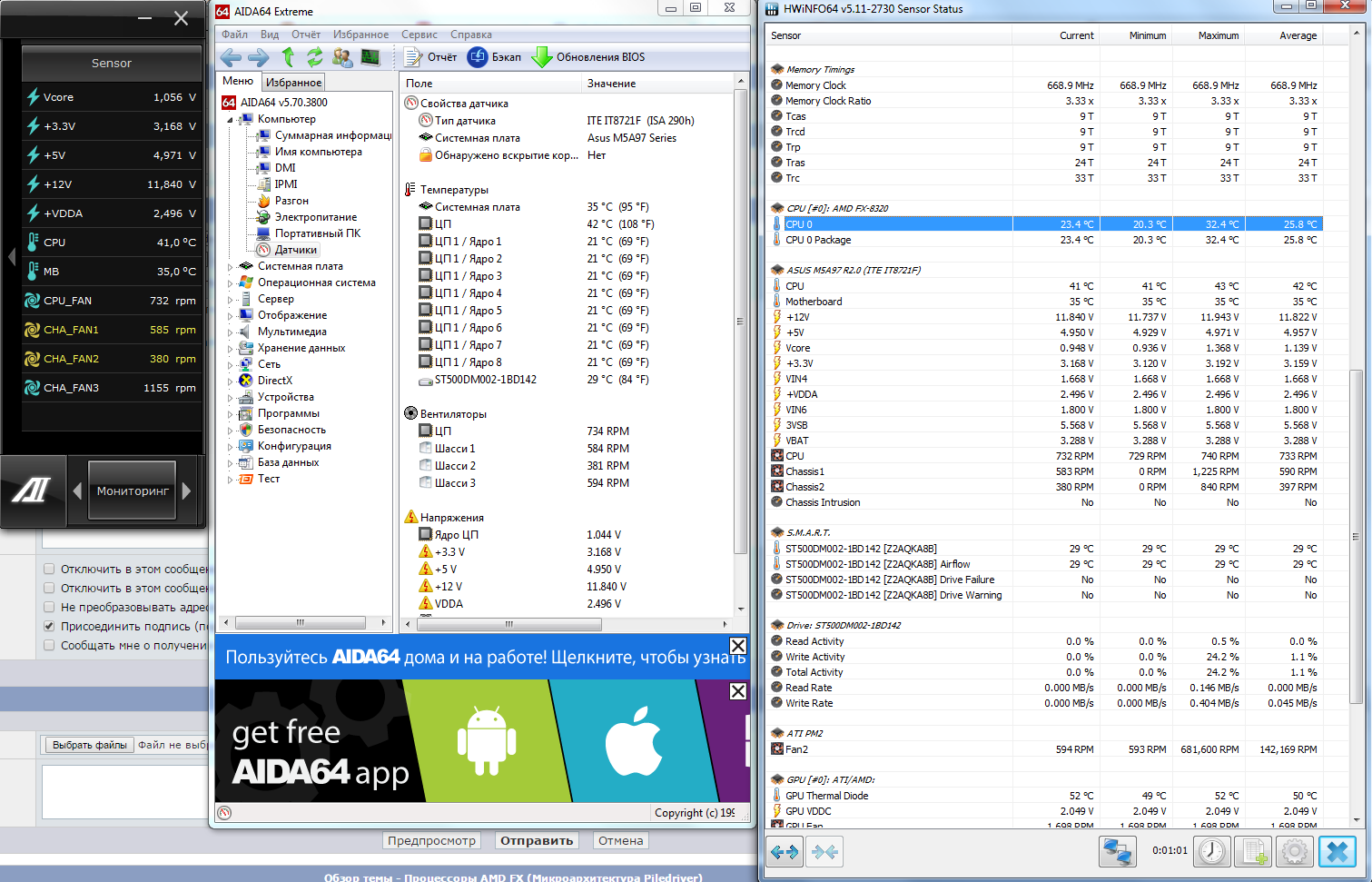Click the HWiNFO collapse arrows button
This screenshot has width=1372, height=882.
coord(825,852)
